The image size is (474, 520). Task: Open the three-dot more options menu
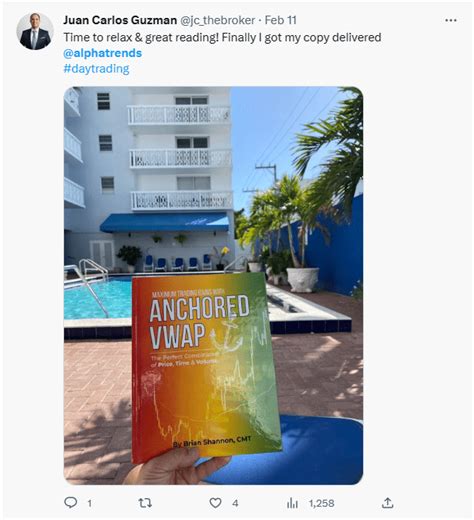451,20
